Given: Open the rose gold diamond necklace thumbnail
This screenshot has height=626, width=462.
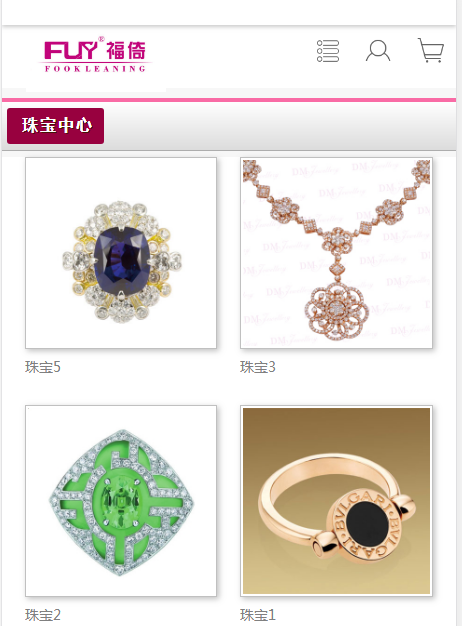Looking at the screenshot, I should coord(336,253).
